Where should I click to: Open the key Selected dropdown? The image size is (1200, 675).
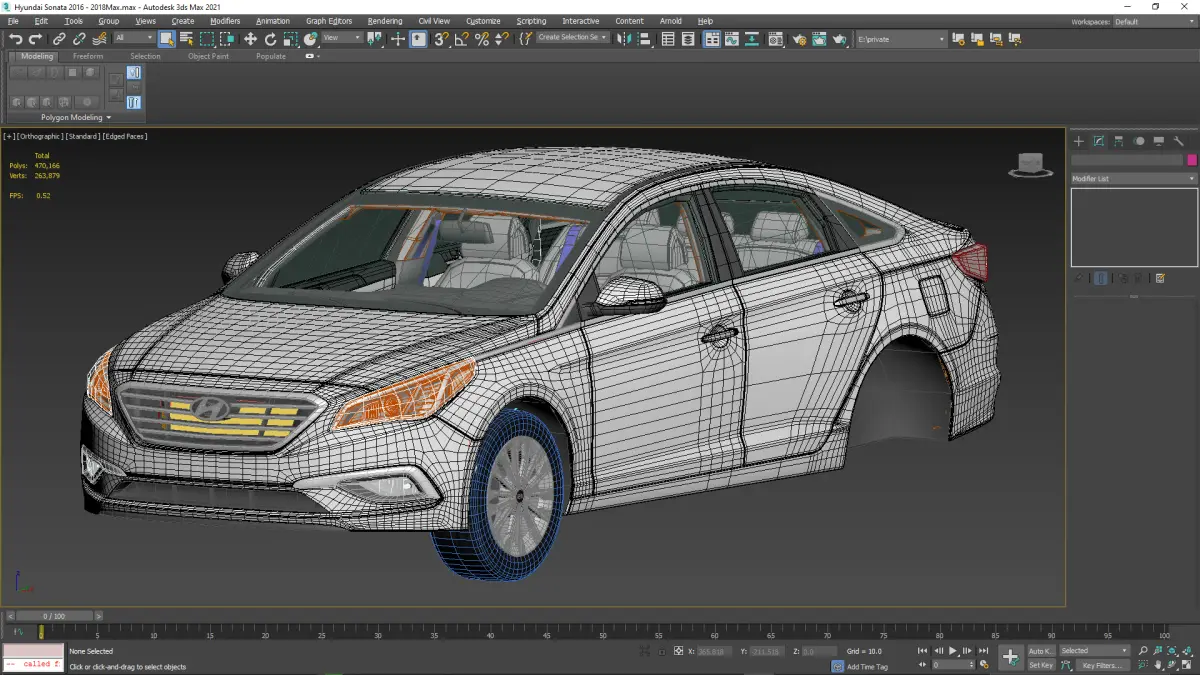click(x=1094, y=651)
